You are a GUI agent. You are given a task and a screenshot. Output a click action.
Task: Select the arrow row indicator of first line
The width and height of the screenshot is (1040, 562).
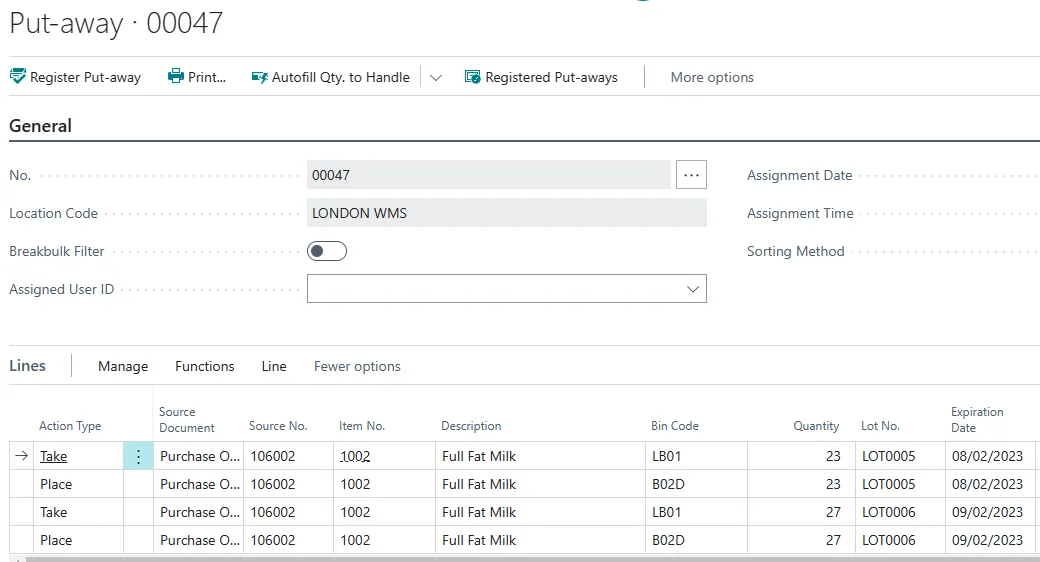pos(21,456)
